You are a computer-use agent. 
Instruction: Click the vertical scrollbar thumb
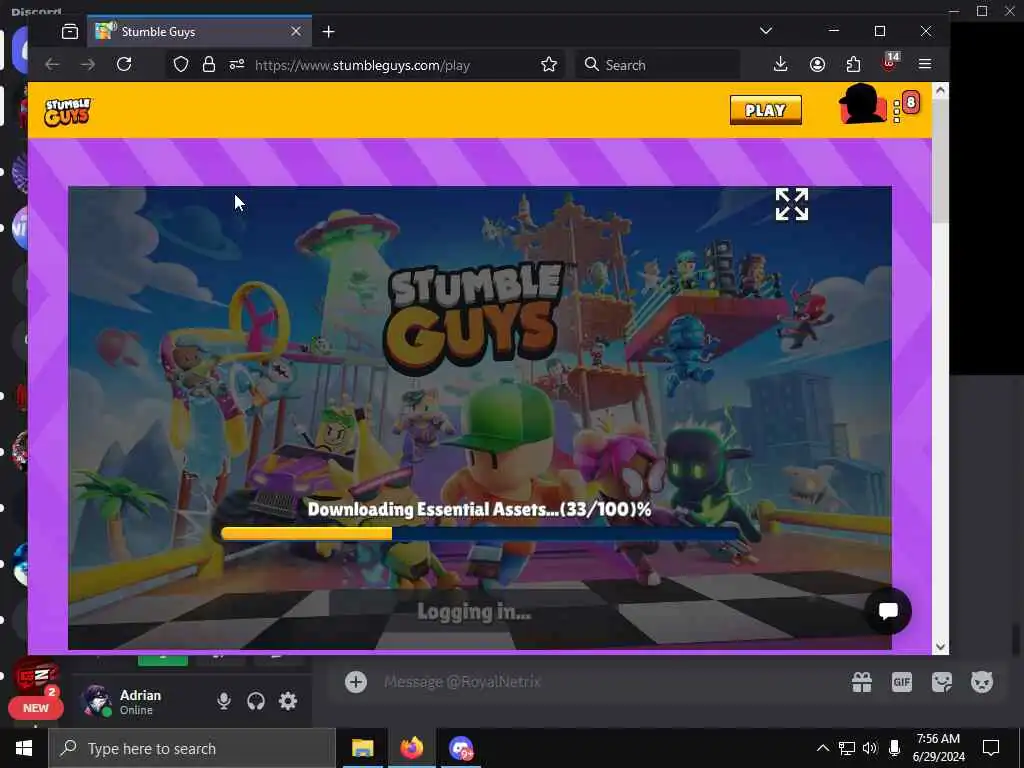[940, 161]
